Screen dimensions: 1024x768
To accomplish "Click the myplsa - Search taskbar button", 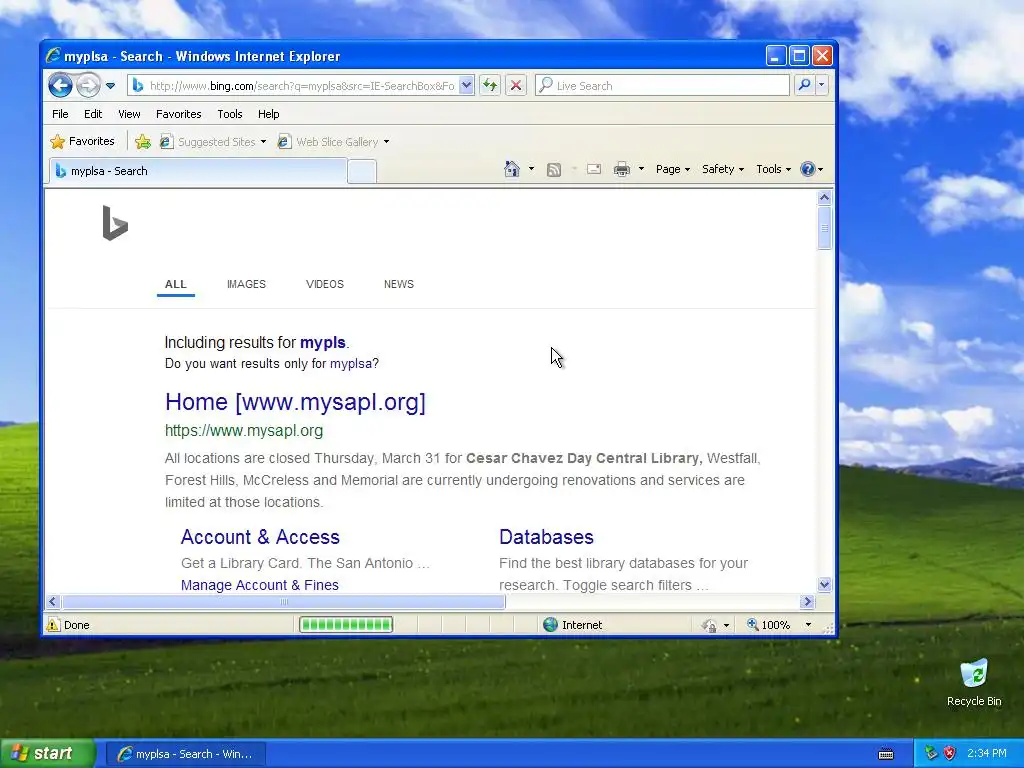I will click(x=186, y=754).
